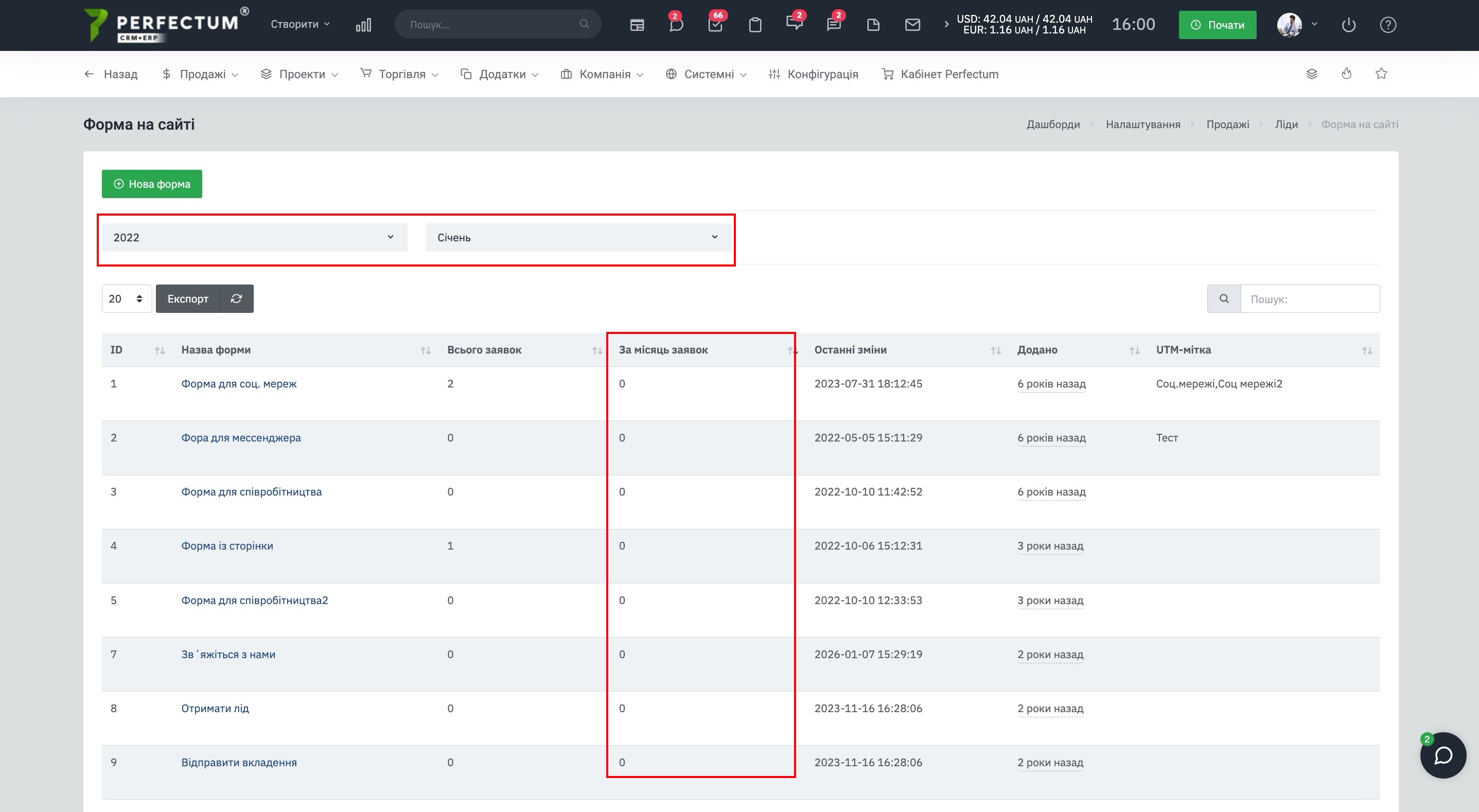
Task: Open the 2022 year dropdown
Action: (254, 237)
